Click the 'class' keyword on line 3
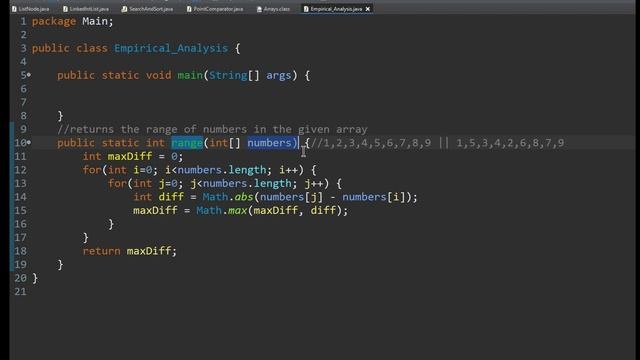Viewport: 640px width, 360px height. pos(92,48)
